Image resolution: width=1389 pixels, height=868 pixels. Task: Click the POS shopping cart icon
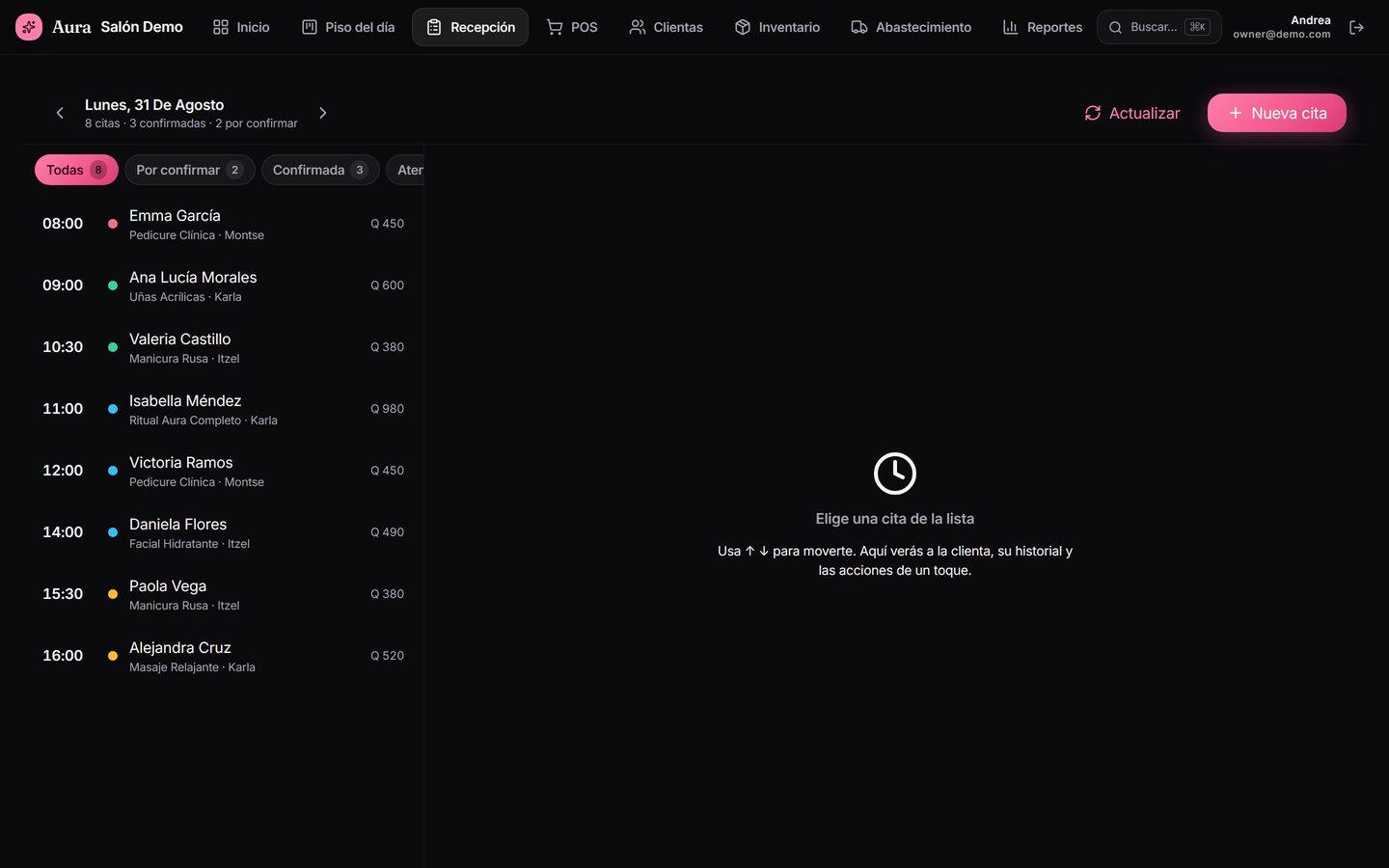(555, 27)
